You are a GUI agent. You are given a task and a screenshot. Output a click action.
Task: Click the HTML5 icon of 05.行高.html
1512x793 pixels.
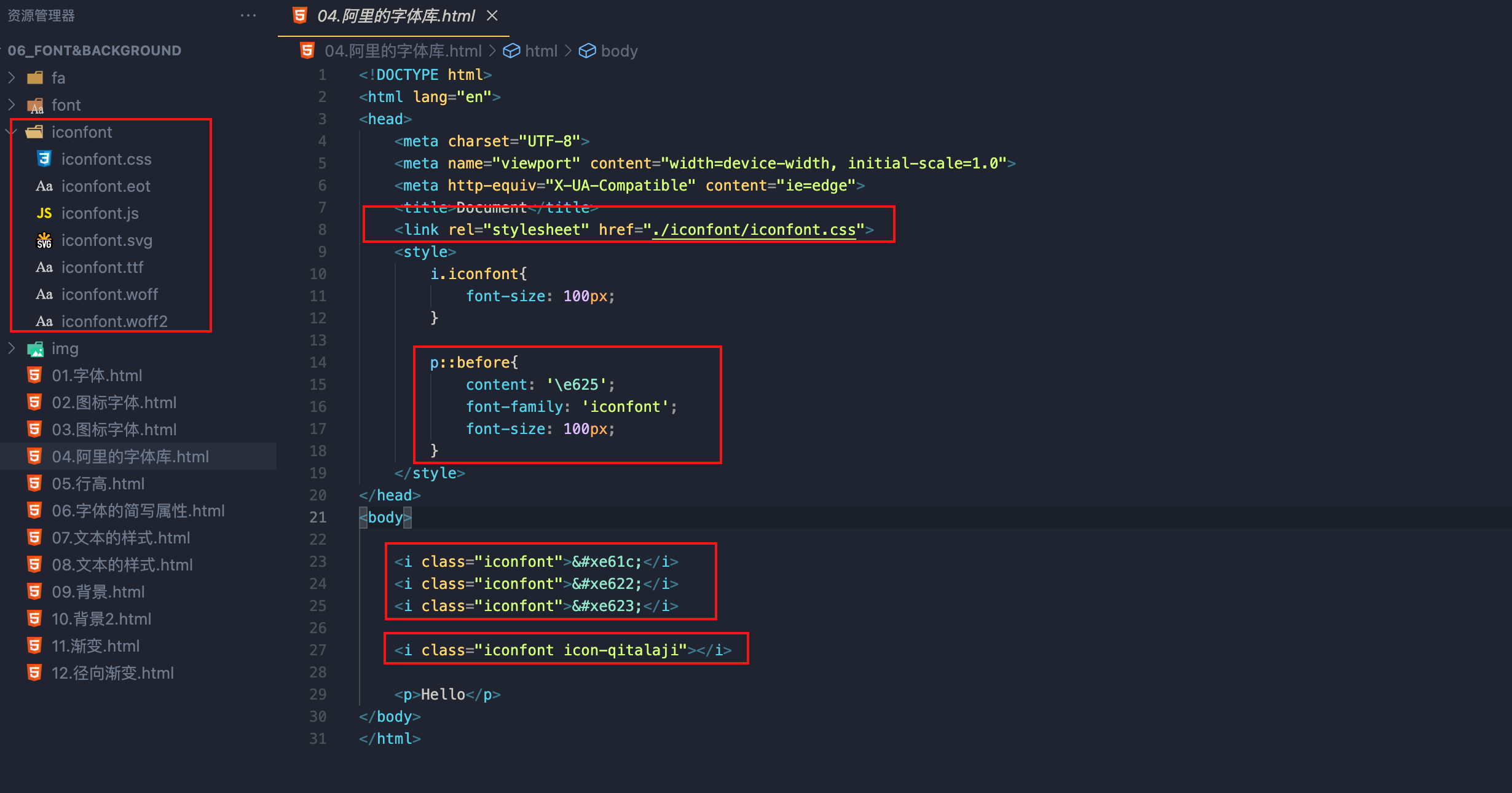(x=35, y=483)
